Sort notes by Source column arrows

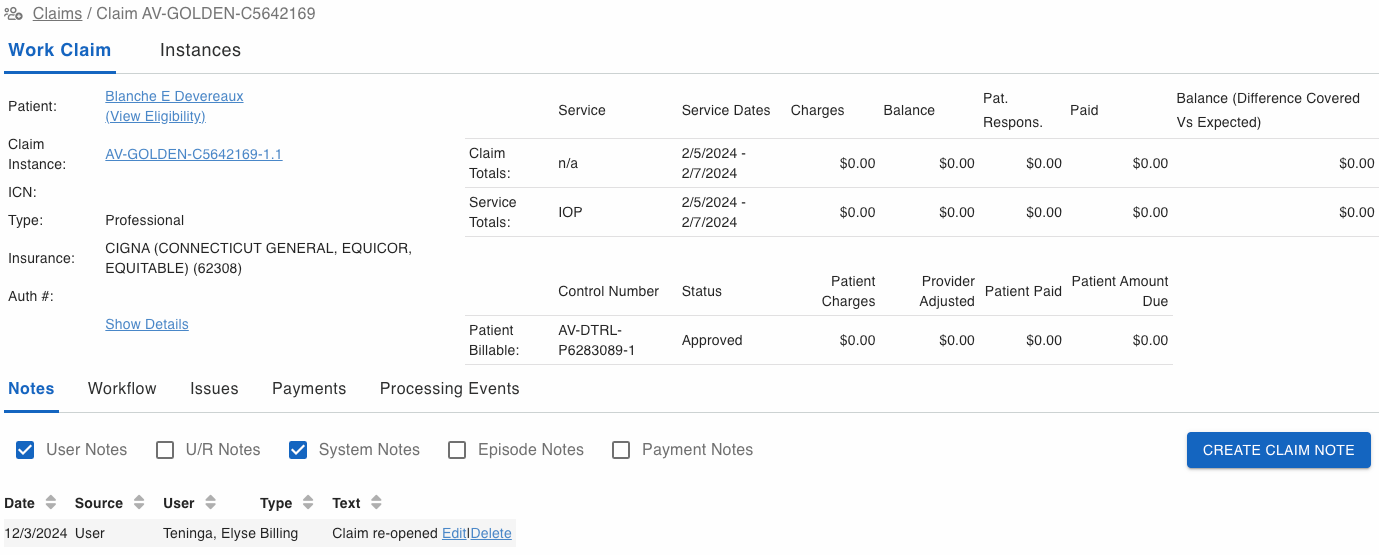pyautogui.click(x=139, y=503)
